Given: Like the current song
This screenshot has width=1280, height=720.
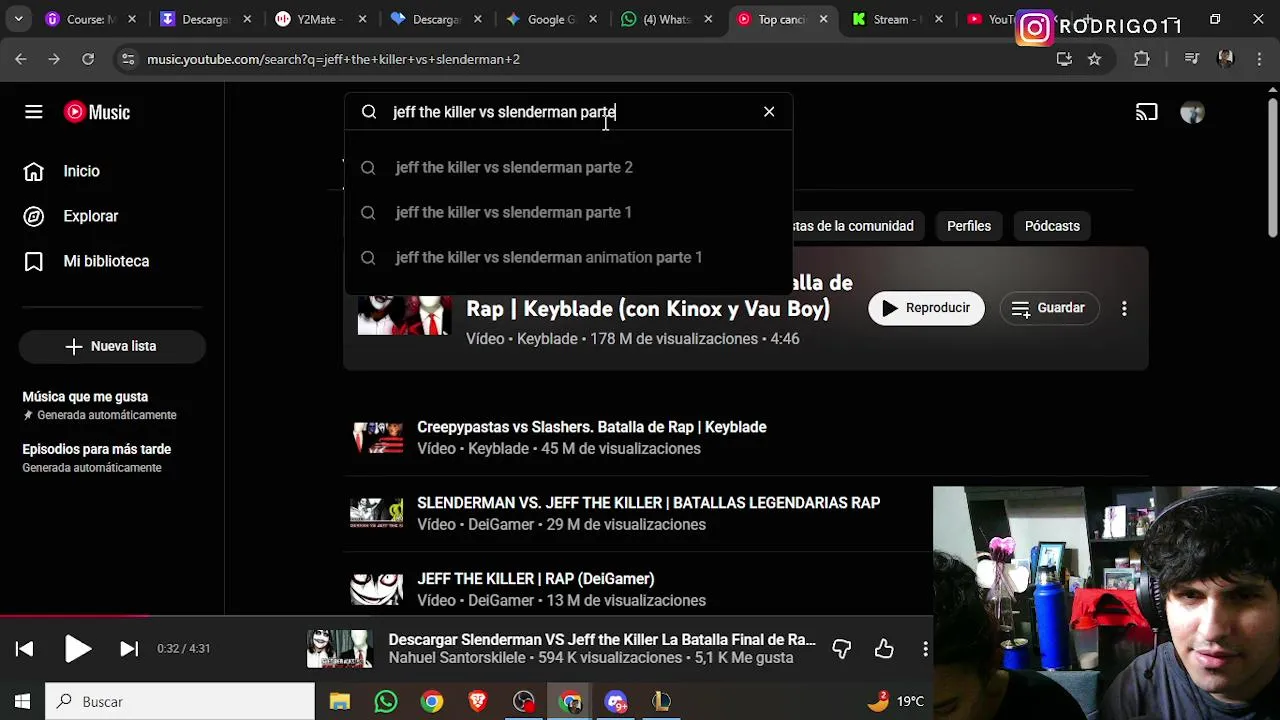Looking at the screenshot, I should 884,649.
